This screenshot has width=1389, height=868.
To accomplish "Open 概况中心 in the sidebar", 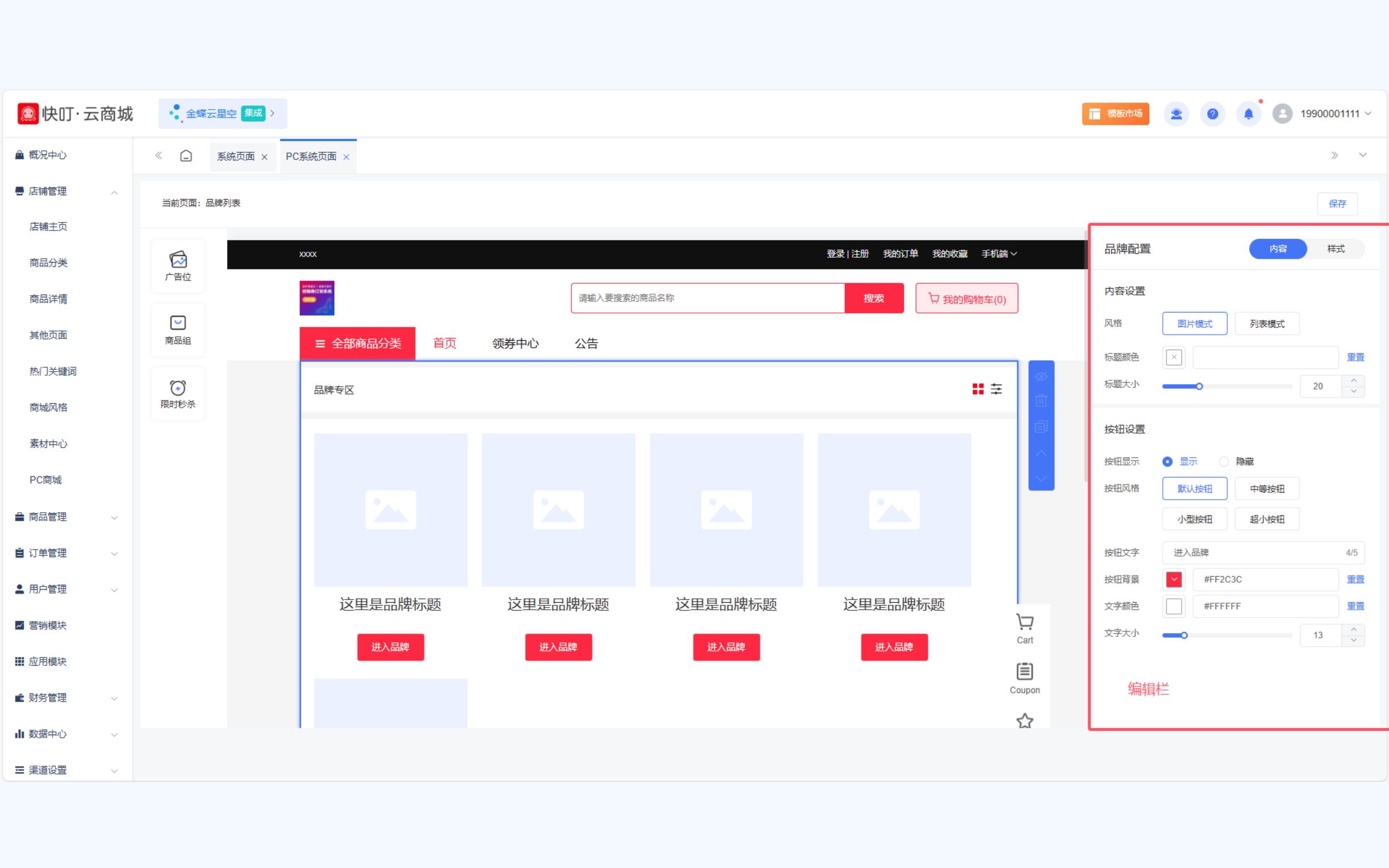I will pos(48,155).
